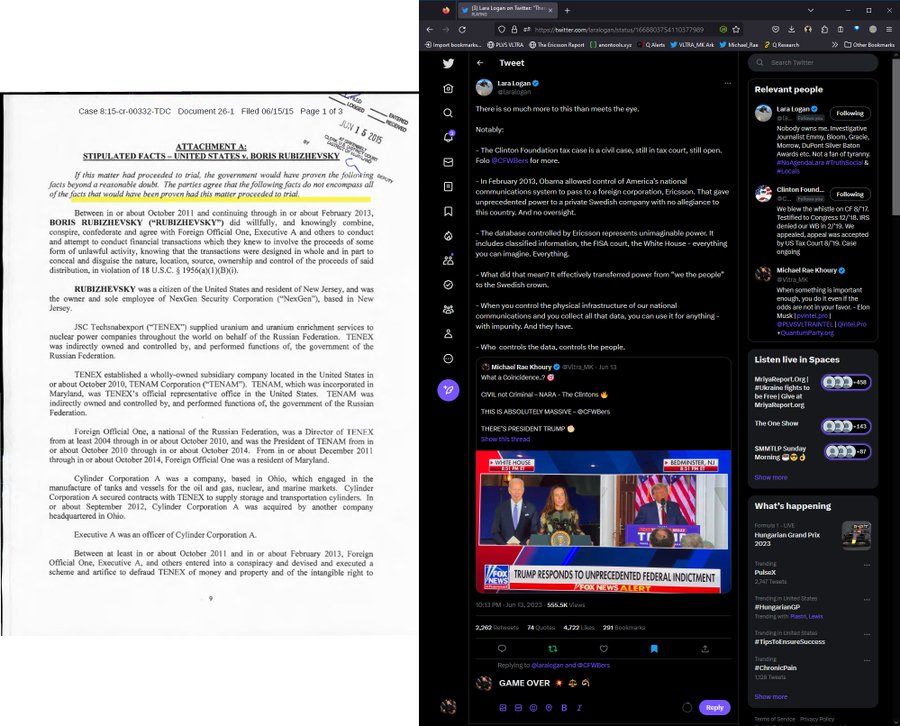The height and width of the screenshot is (726, 900).
Task: Open Firefox application hamburger menu
Action: [x=889, y=29]
